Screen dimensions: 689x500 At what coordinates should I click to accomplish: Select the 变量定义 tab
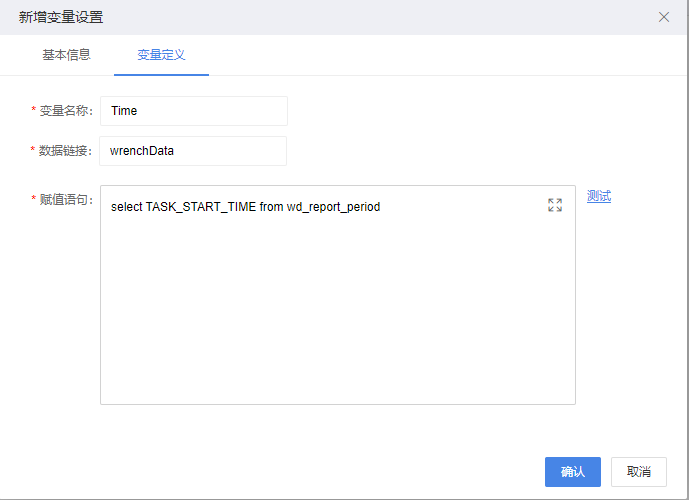tap(161, 55)
